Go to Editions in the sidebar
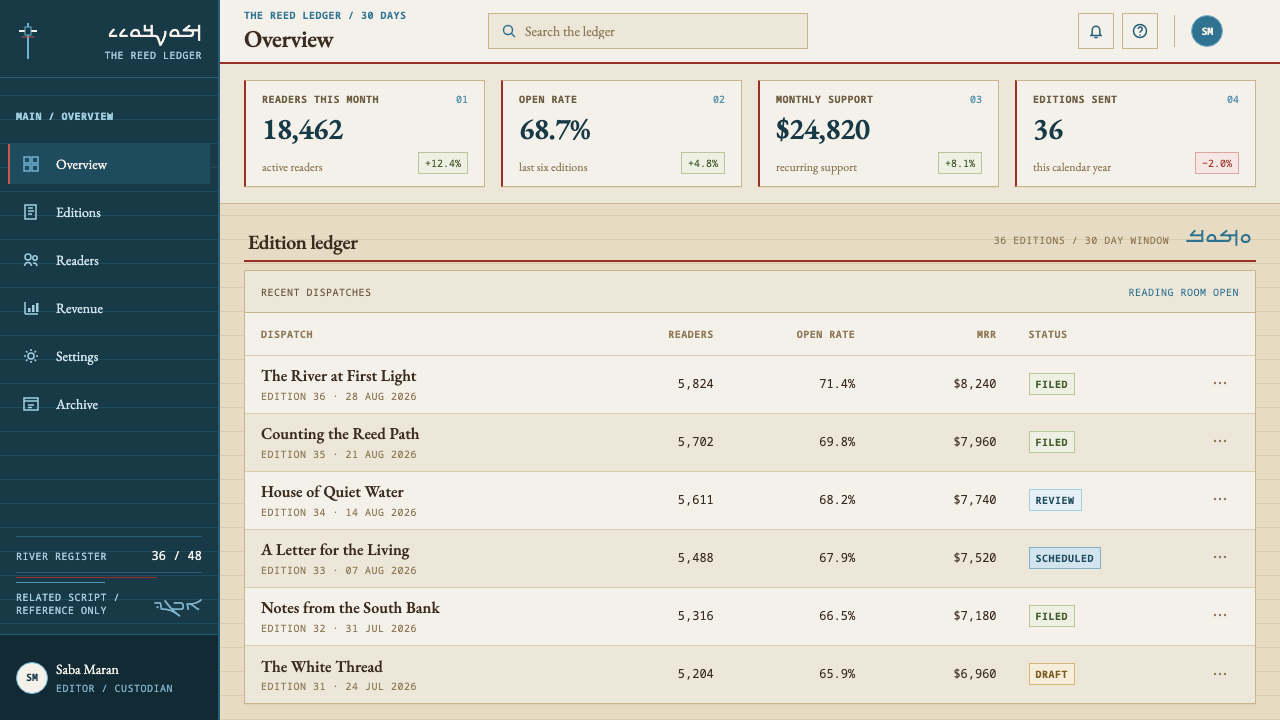Viewport: 1280px width, 720px height. point(109,212)
